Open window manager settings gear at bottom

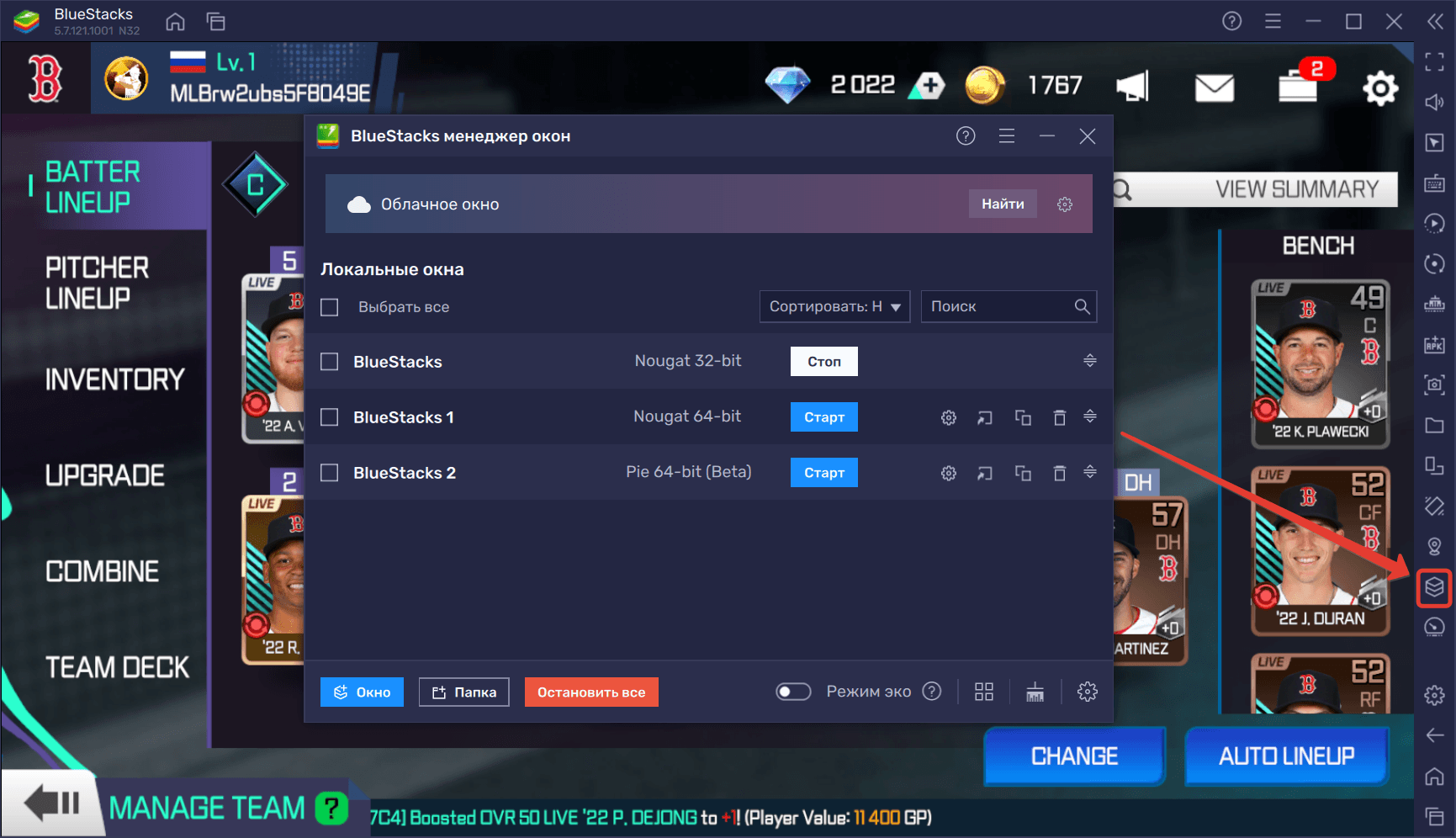pyautogui.click(x=1088, y=692)
